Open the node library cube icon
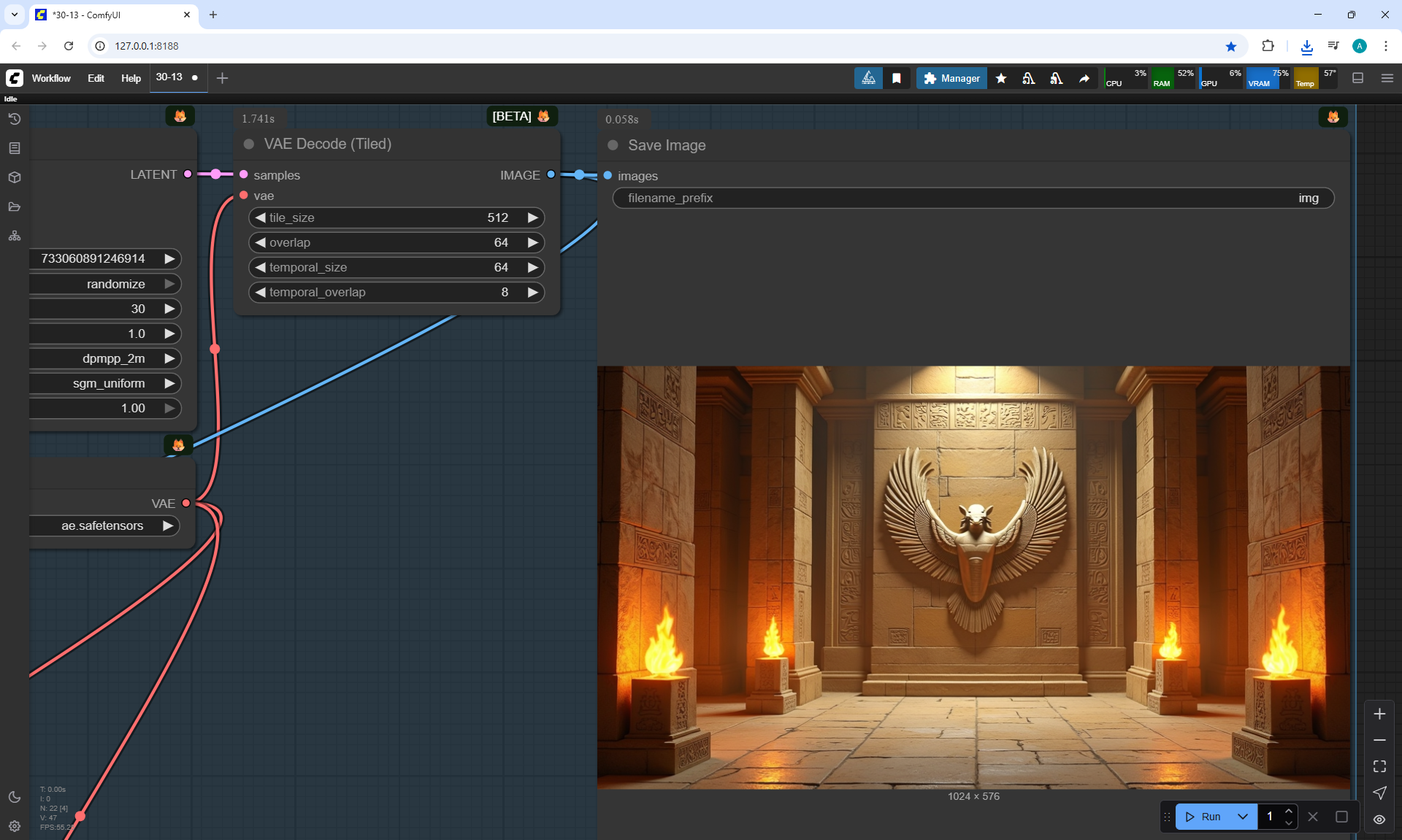 coord(15,177)
